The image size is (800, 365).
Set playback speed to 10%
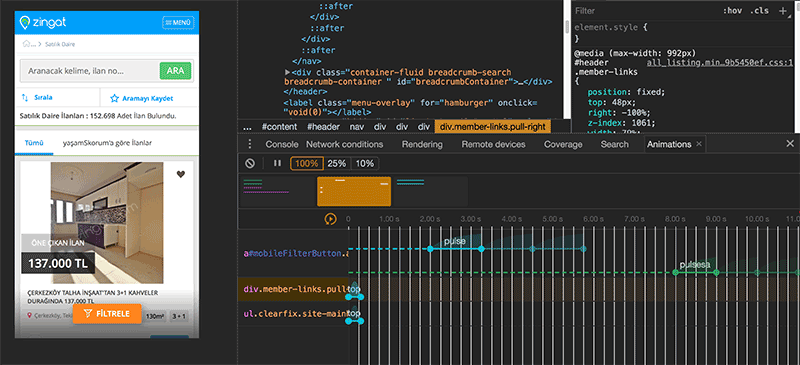coord(365,163)
